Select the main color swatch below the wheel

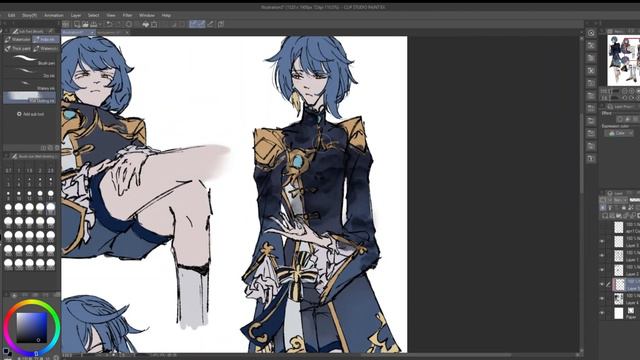point(6,351)
